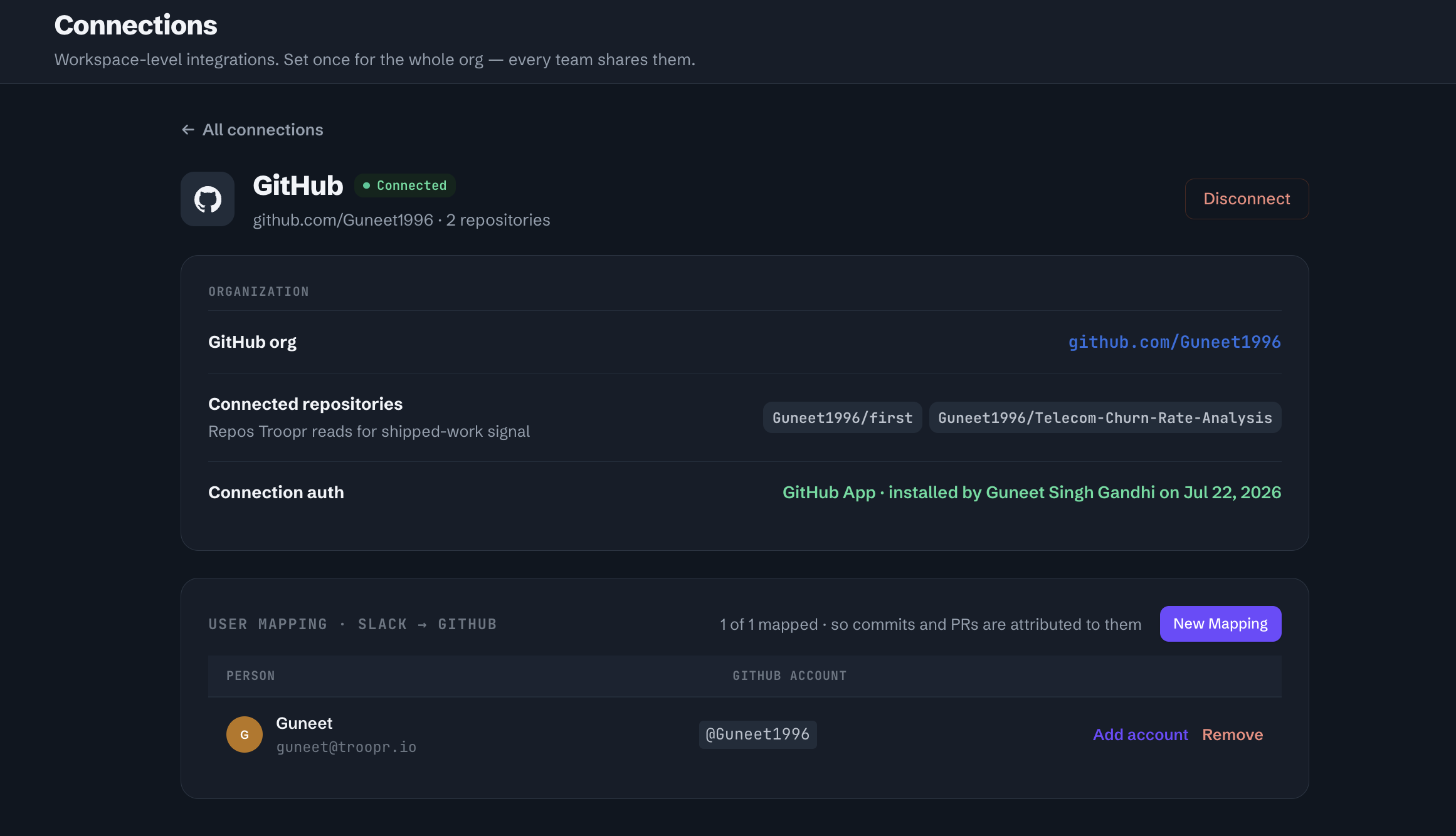Click the github.com/Guneet1996 · 2 repositories subtitle

coord(401,220)
